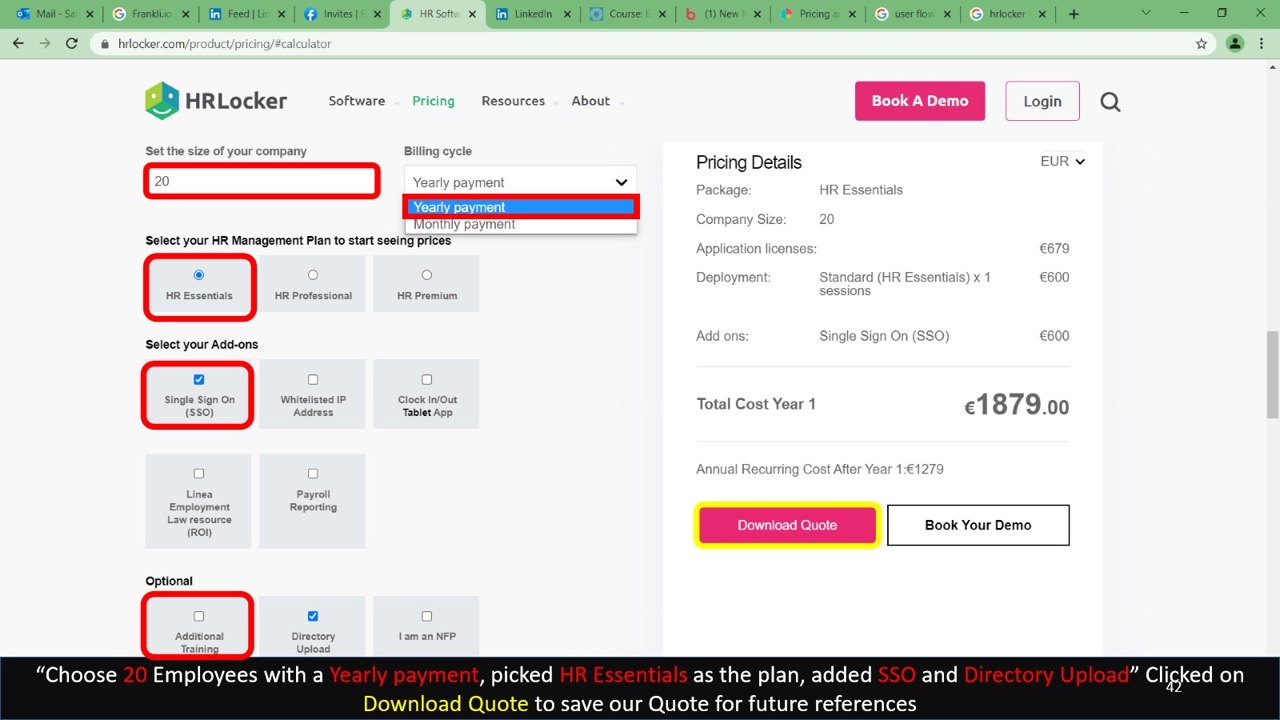1280x720 pixels.
Task: Check the I am an NFP option
Action: click(427, 616)
